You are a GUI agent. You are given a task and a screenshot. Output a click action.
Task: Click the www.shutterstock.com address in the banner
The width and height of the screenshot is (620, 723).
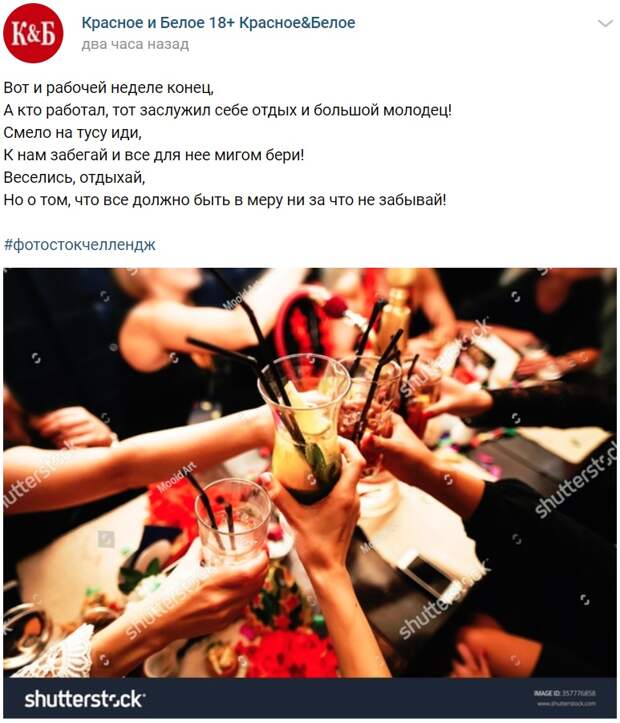pos(566,703)
